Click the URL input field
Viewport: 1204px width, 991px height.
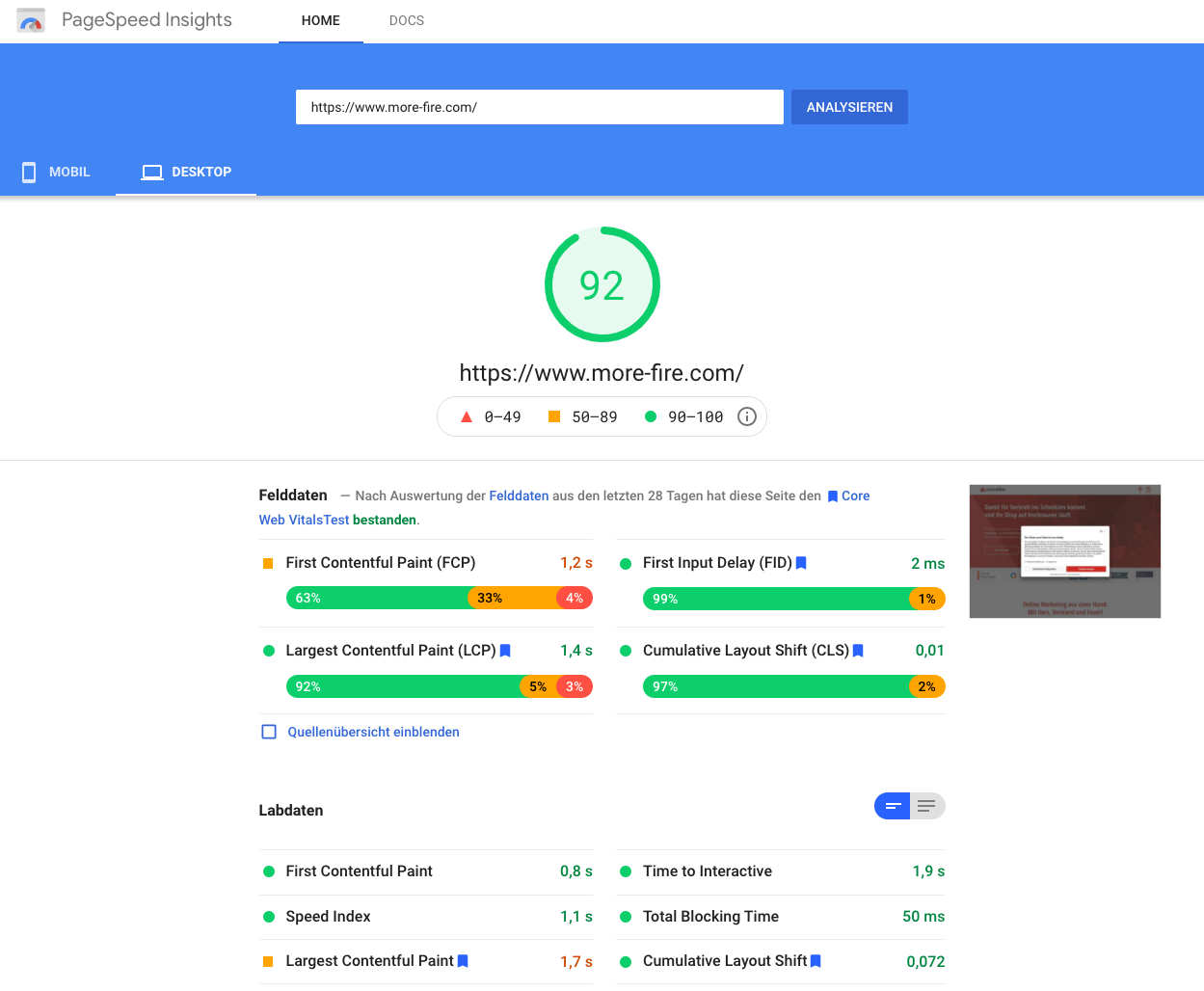pyautogui.click(x=540, y=107)
